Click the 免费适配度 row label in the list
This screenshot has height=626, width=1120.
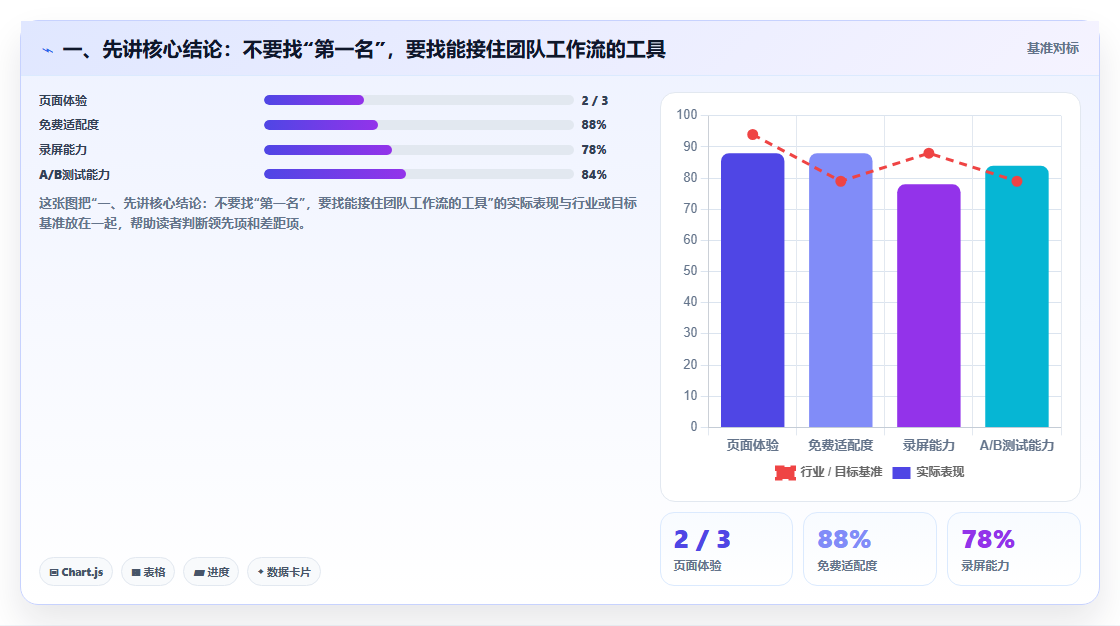[69, 125]
